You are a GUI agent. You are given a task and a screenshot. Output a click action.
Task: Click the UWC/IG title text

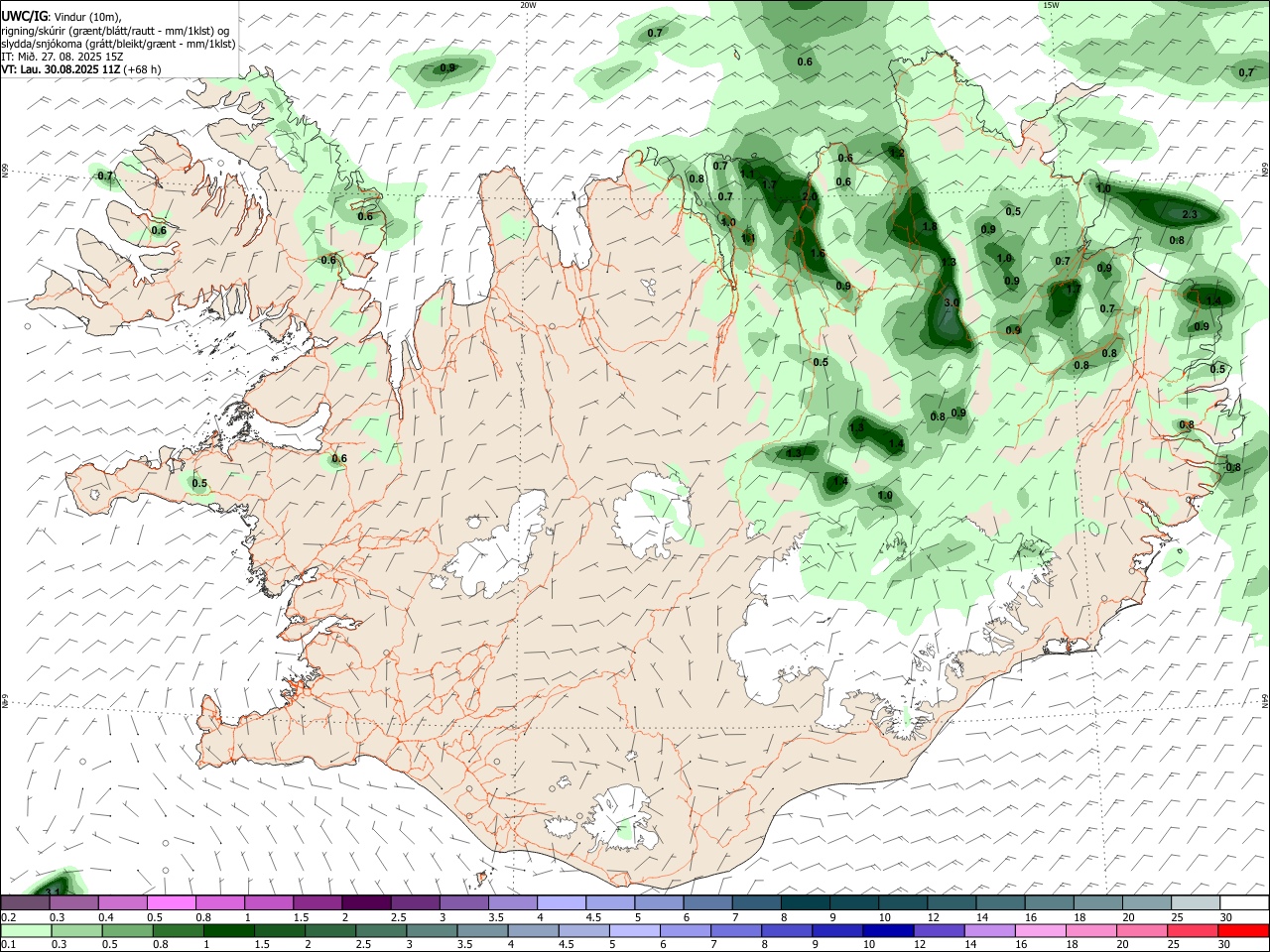tap(24, 17)
